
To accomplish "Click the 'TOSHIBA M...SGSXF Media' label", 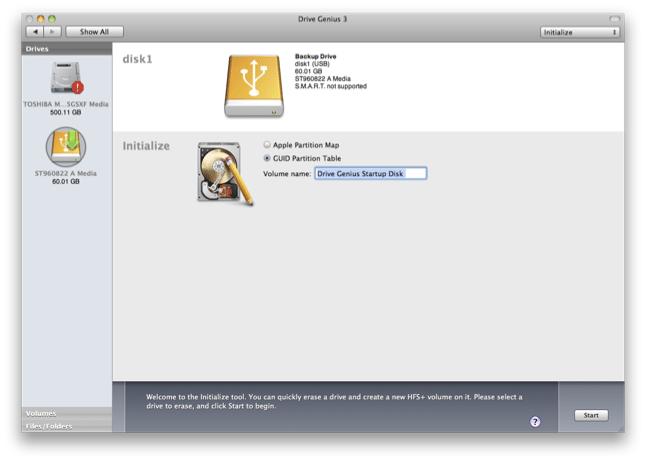I will click(x=66, y=104).
